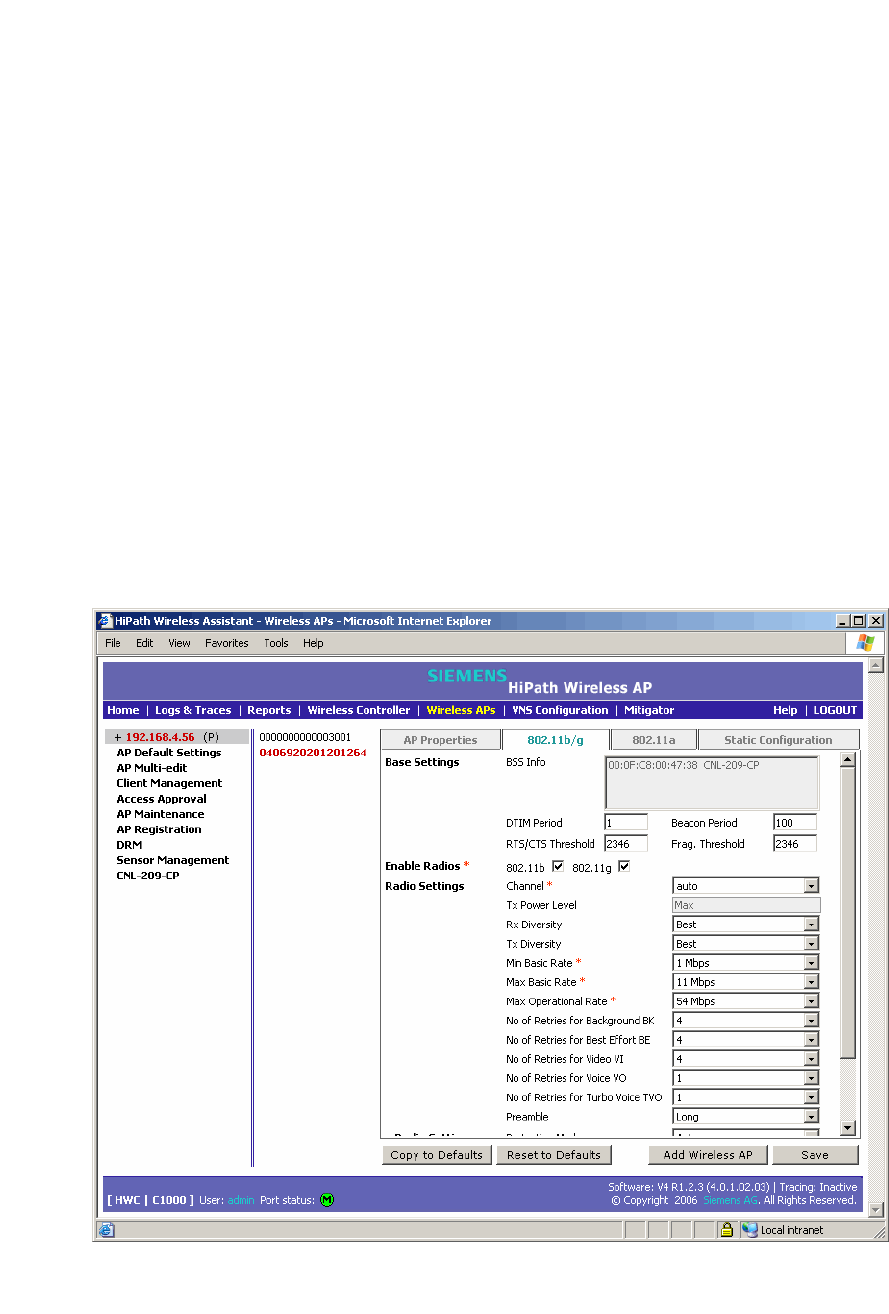Image resolution: width=889 pixels, height=1314 pixels.
Task: Open AP Registration in sidebar
Action: (159, 829)
